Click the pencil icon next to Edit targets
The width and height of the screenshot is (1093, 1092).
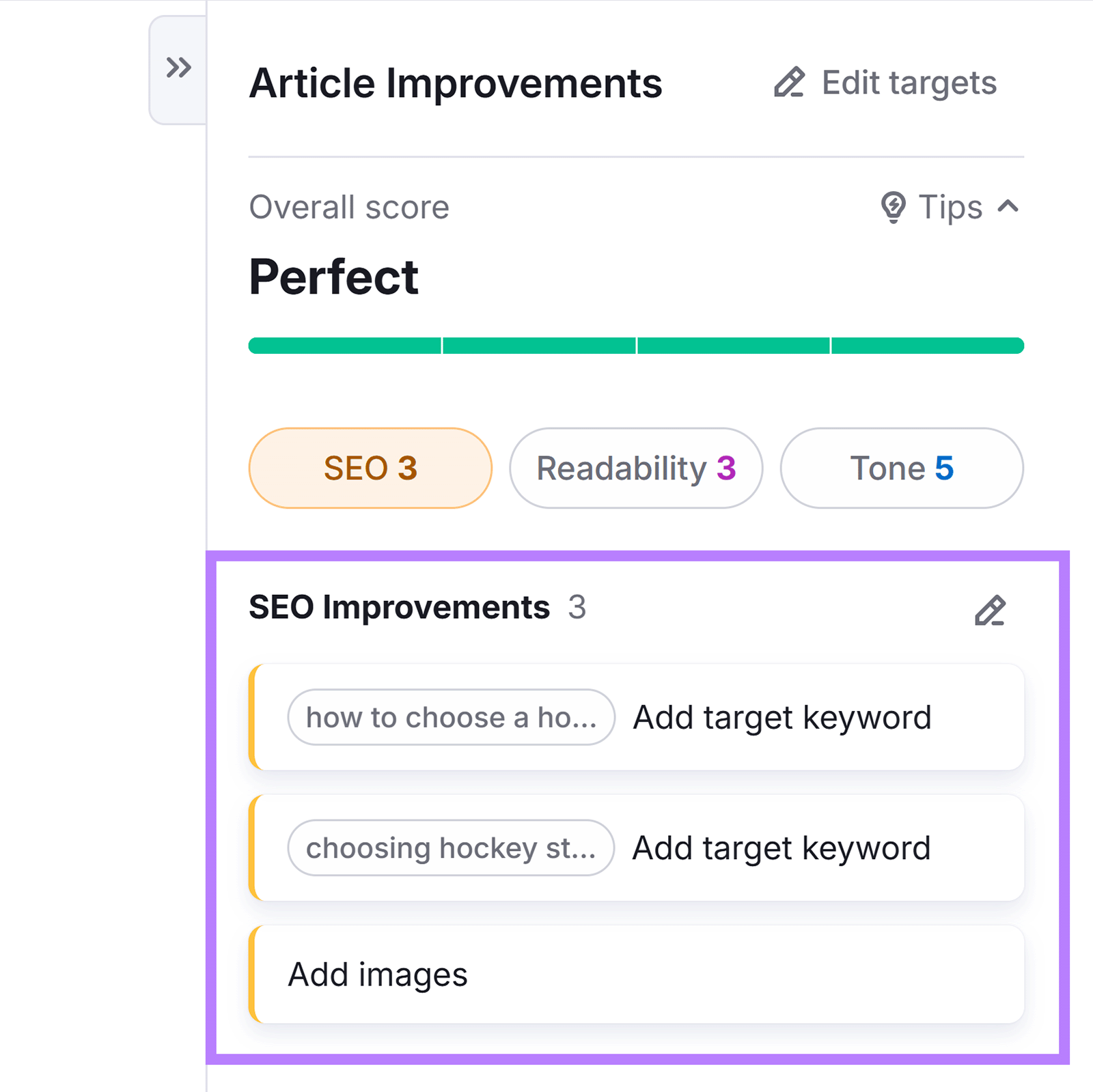tap(789, 82)
